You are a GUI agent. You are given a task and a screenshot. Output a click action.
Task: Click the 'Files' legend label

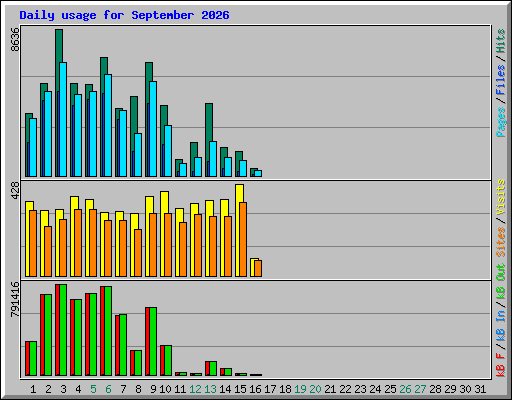(x=501, y=80)
